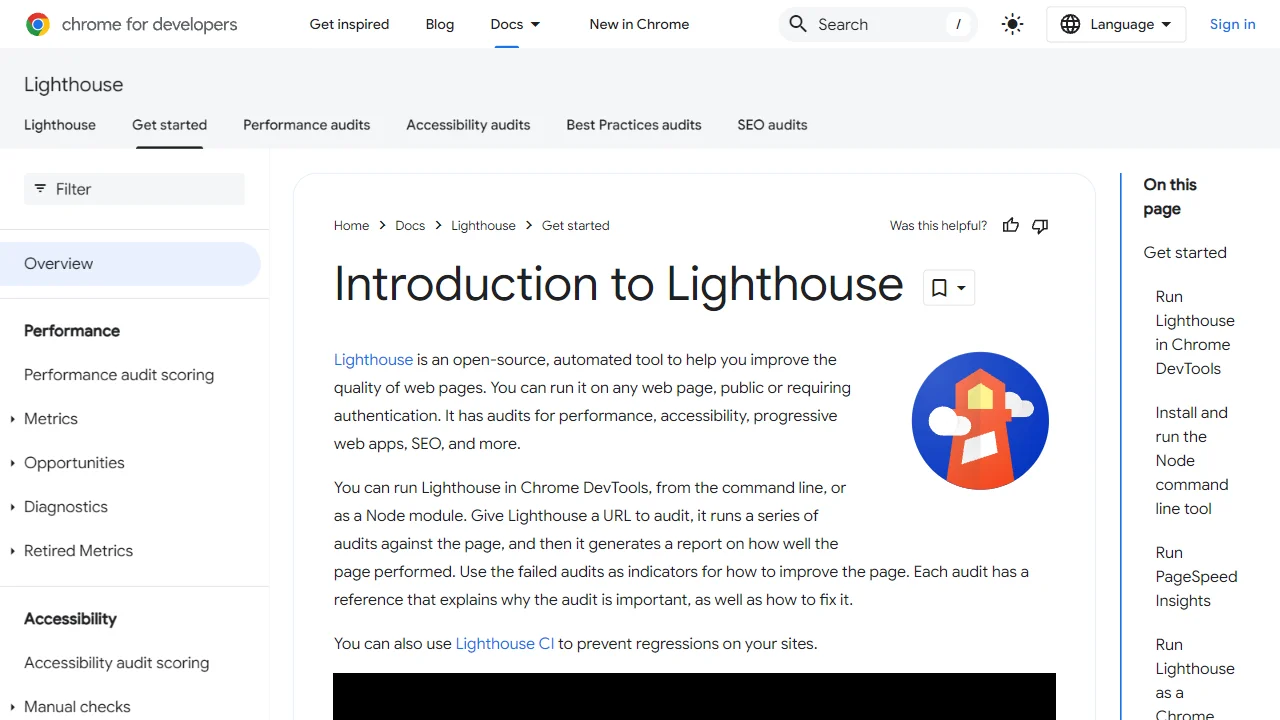Click the globe icon in Language button
The height and width of the screenshot is (720, 1280).
(x=1070, y=24)
